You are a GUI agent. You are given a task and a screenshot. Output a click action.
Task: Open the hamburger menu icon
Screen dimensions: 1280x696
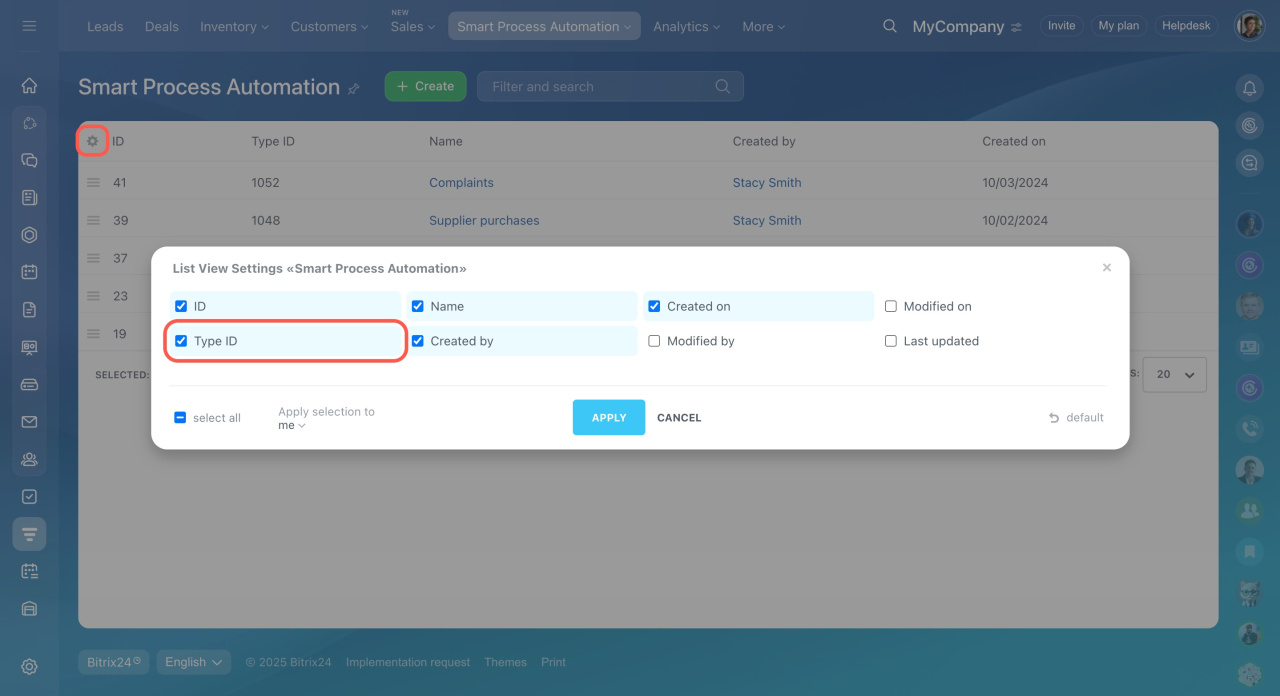pos(29,26)
